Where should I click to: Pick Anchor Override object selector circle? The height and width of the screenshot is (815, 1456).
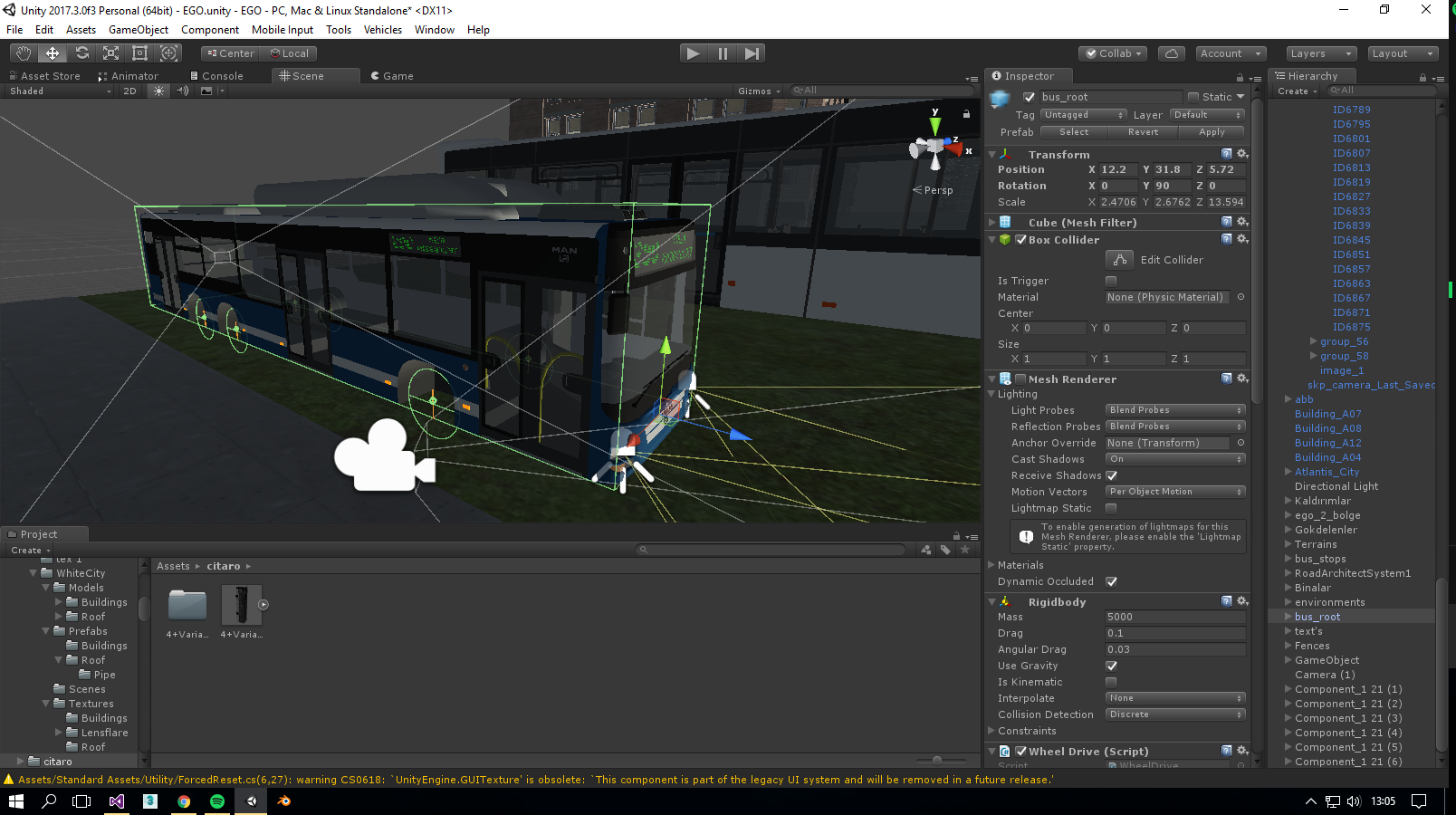tap(1240, 443)
